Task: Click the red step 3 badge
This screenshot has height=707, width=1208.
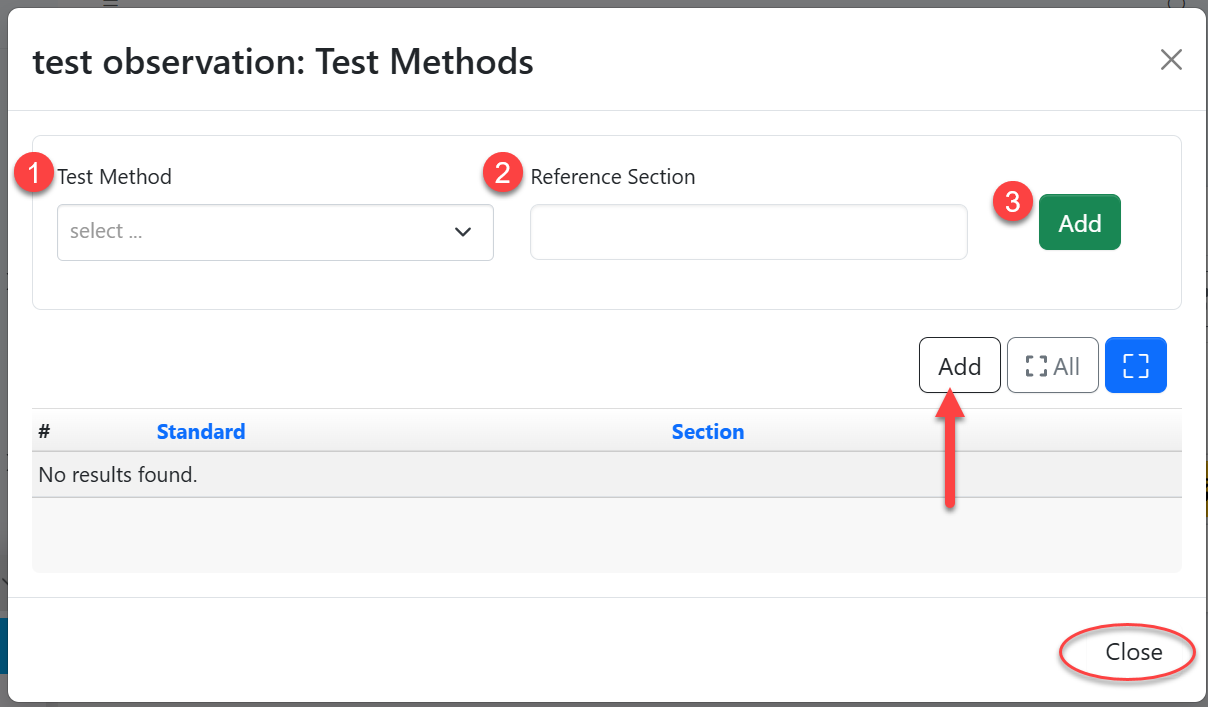Action: [x=1012, y=202]
